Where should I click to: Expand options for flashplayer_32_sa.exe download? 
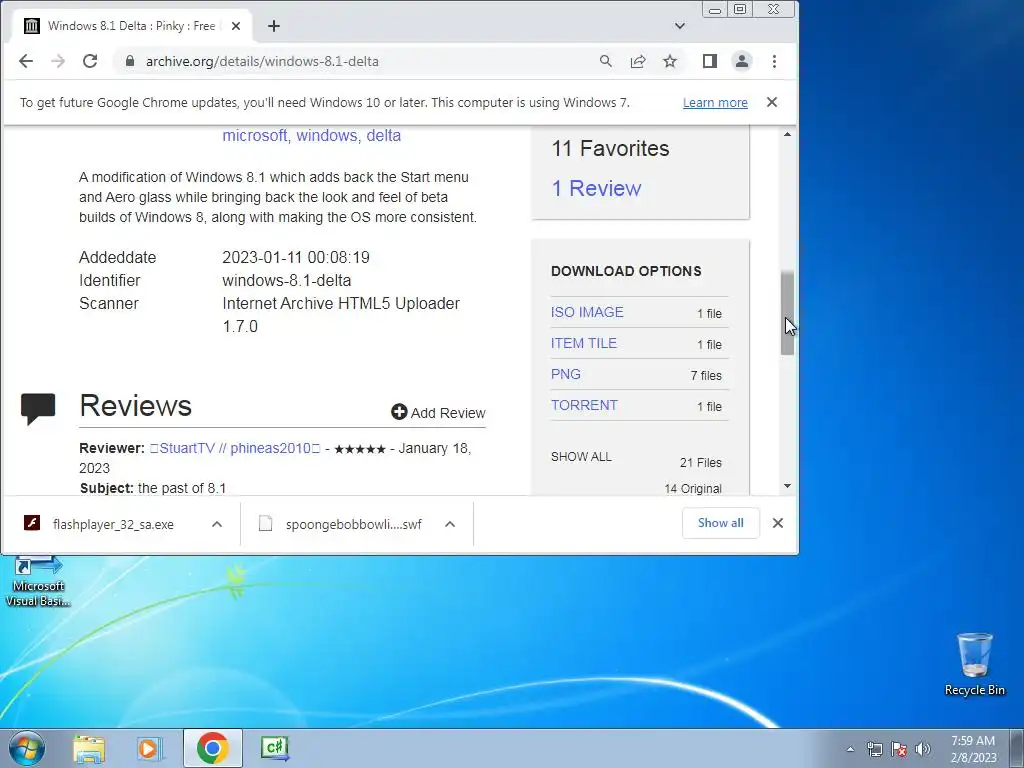click(217, 524)
